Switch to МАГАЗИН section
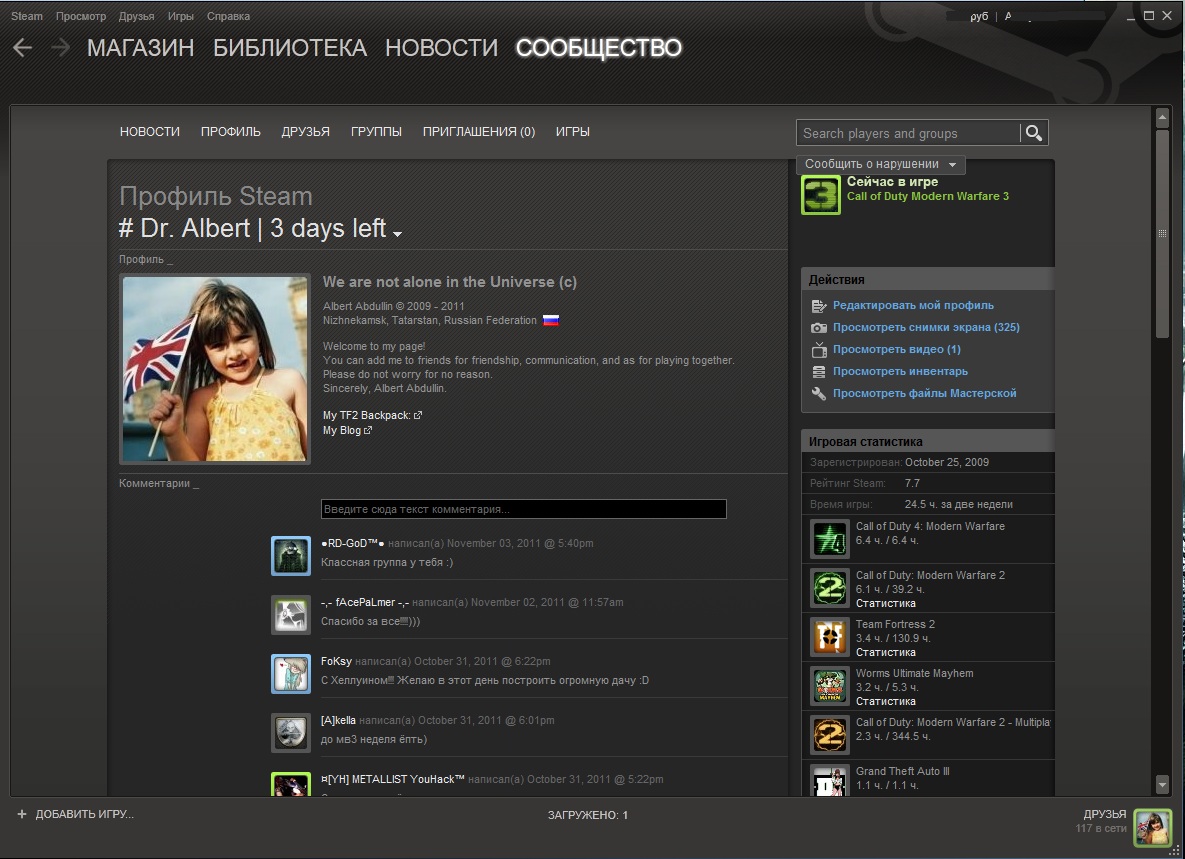 [x=141, y=48]
